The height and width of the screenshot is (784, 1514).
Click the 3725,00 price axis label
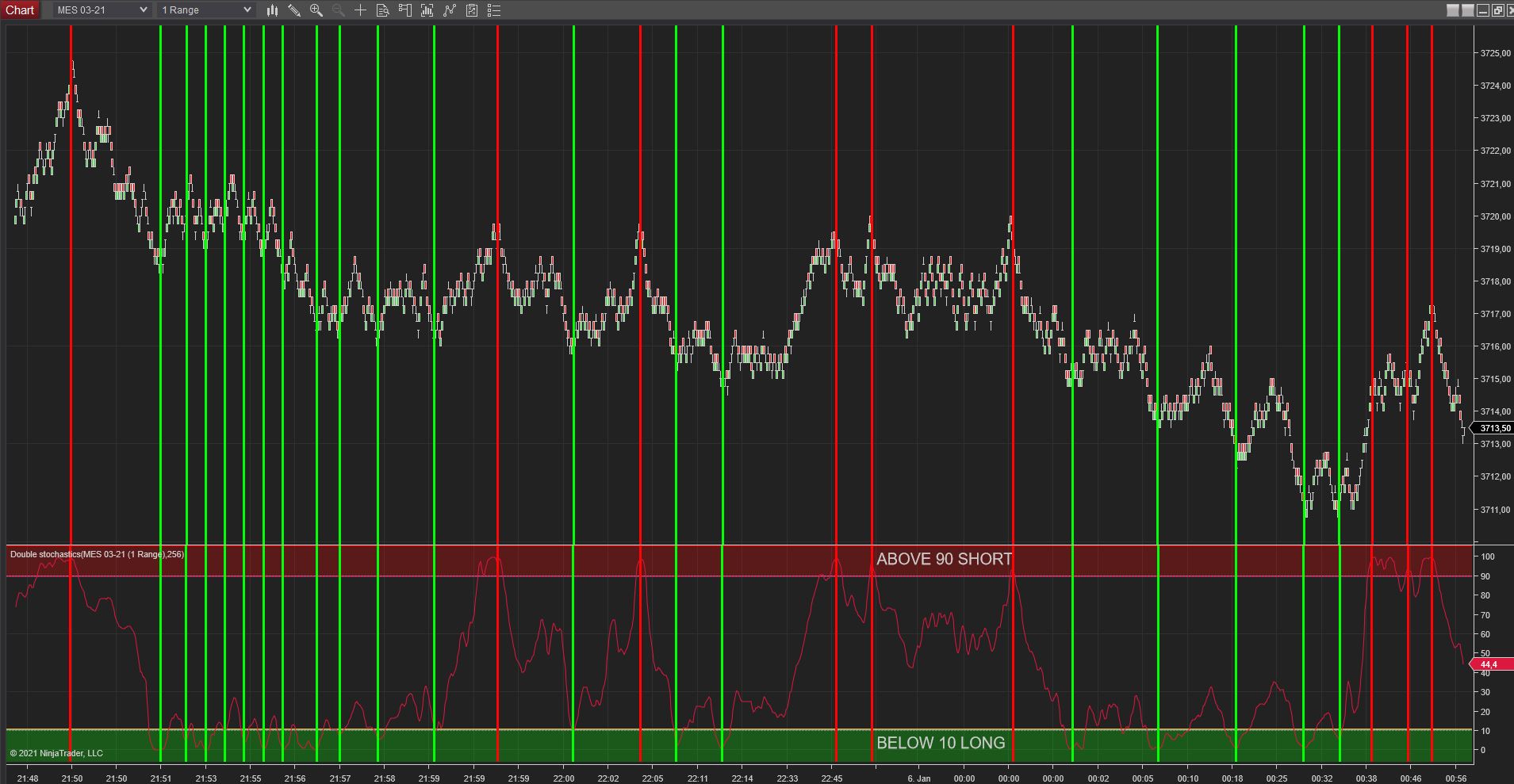coord(1495,53)
